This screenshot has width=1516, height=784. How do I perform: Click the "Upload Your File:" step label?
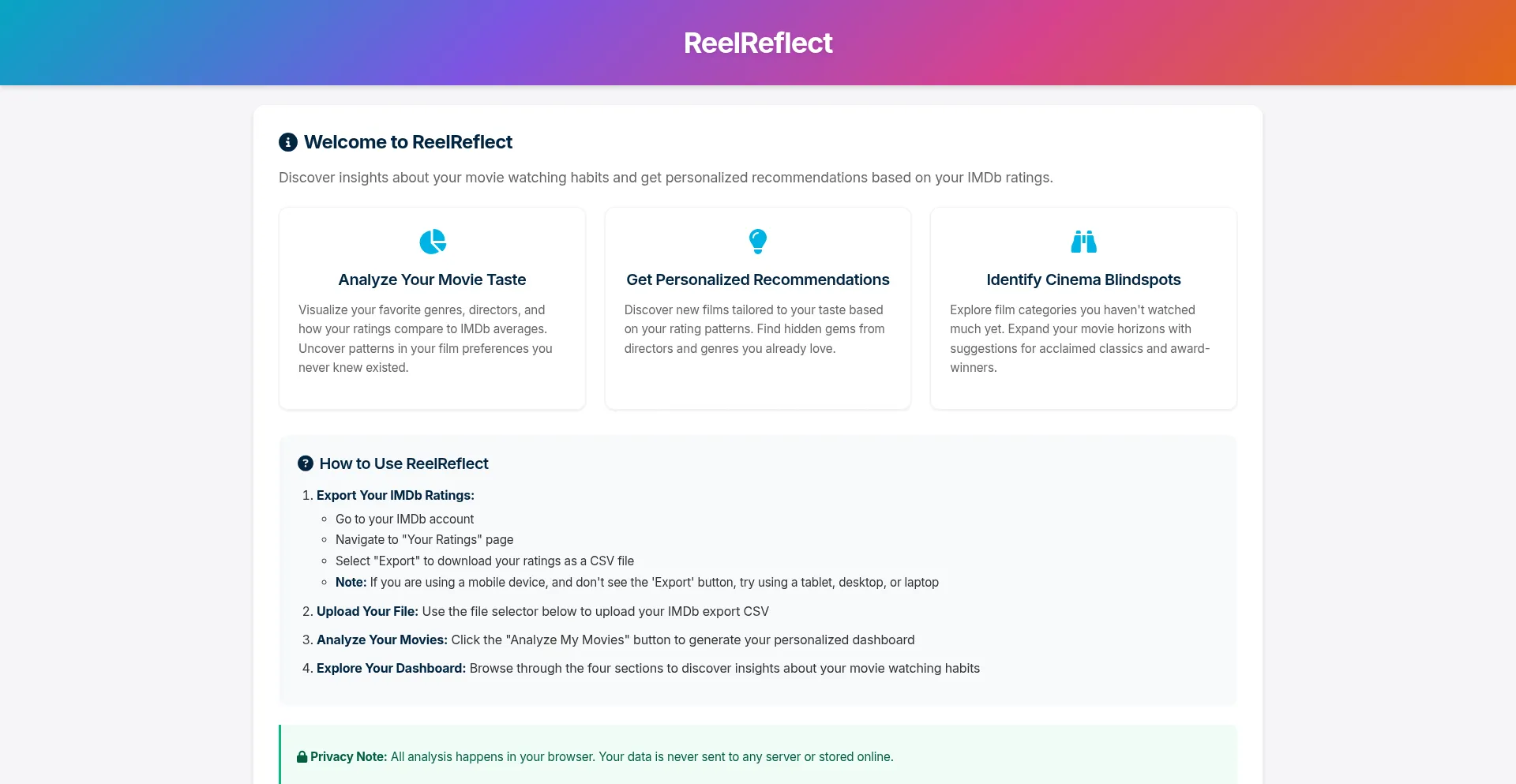click(x=367, y=611)
